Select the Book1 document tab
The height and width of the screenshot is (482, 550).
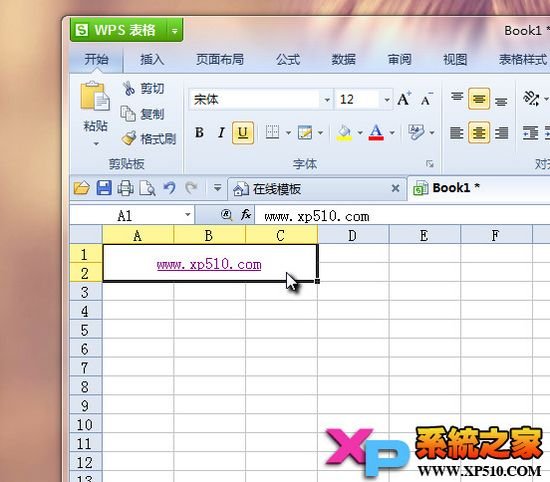click(x=479, y=188)
